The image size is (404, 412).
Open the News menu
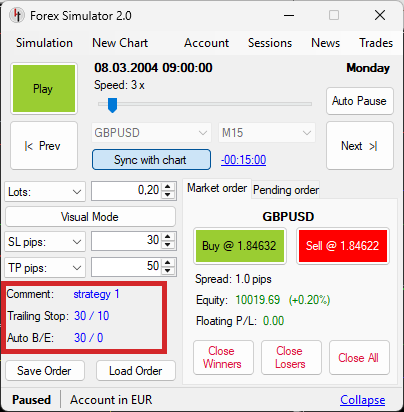tap(325, 43)
